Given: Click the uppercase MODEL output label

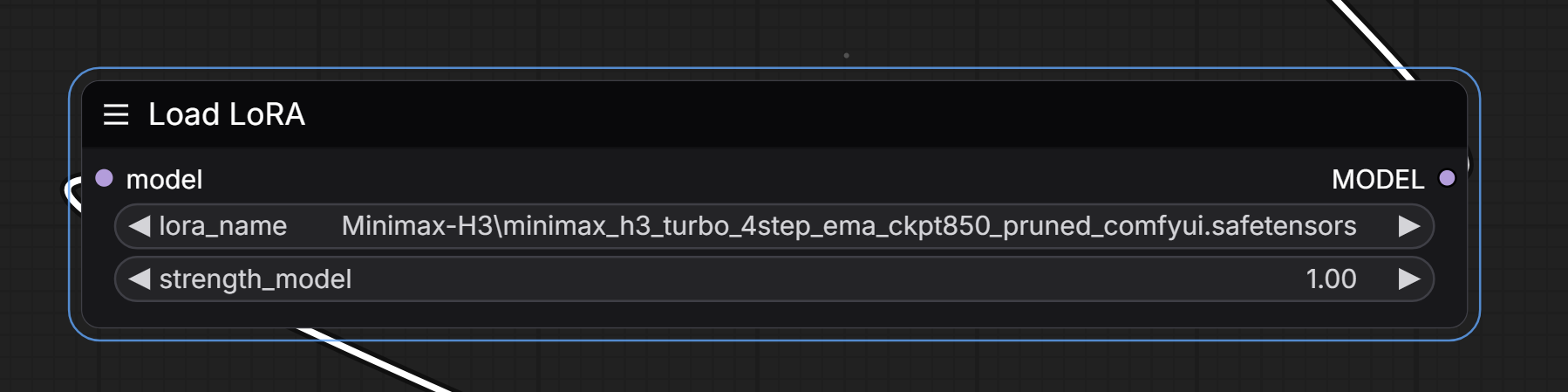Looking at the screenshot, I should 1378,179.
